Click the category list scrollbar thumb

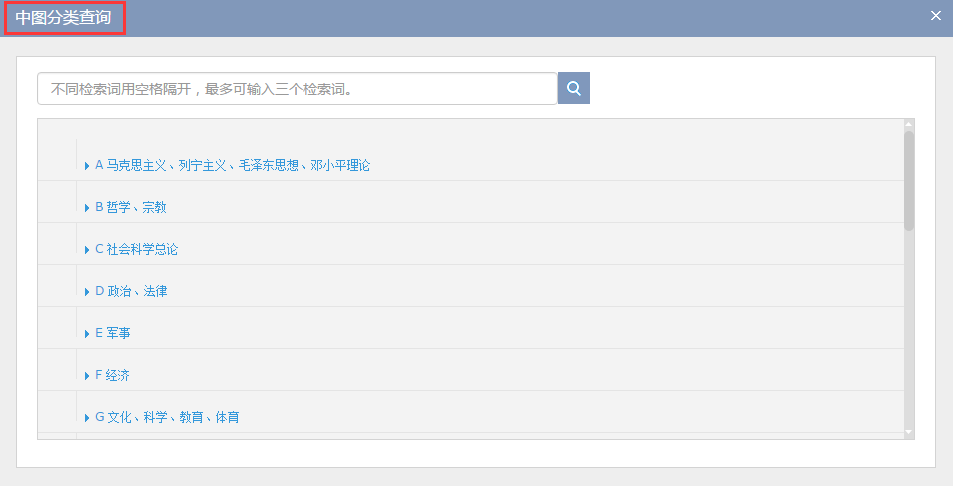pos(908,180)
